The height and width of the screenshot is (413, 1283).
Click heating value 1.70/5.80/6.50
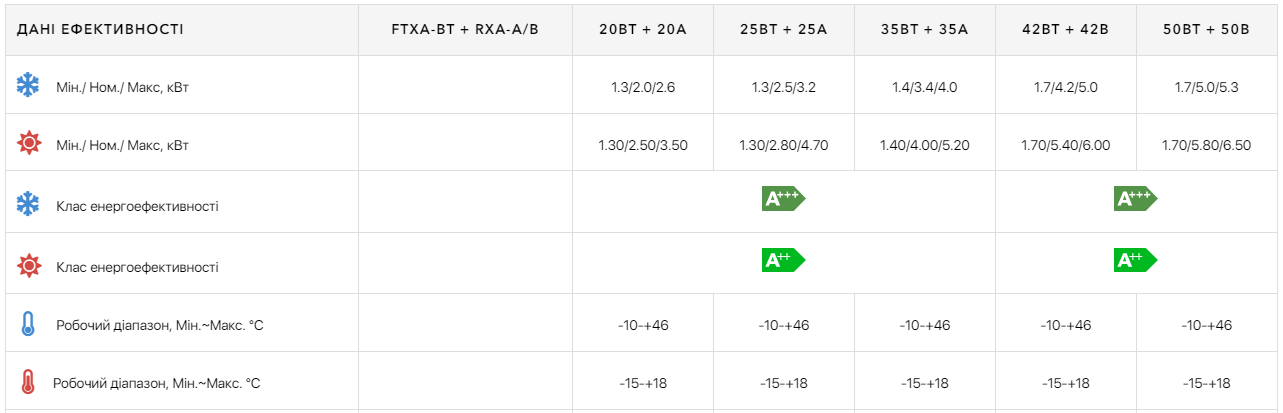[x=1206, y=145]
